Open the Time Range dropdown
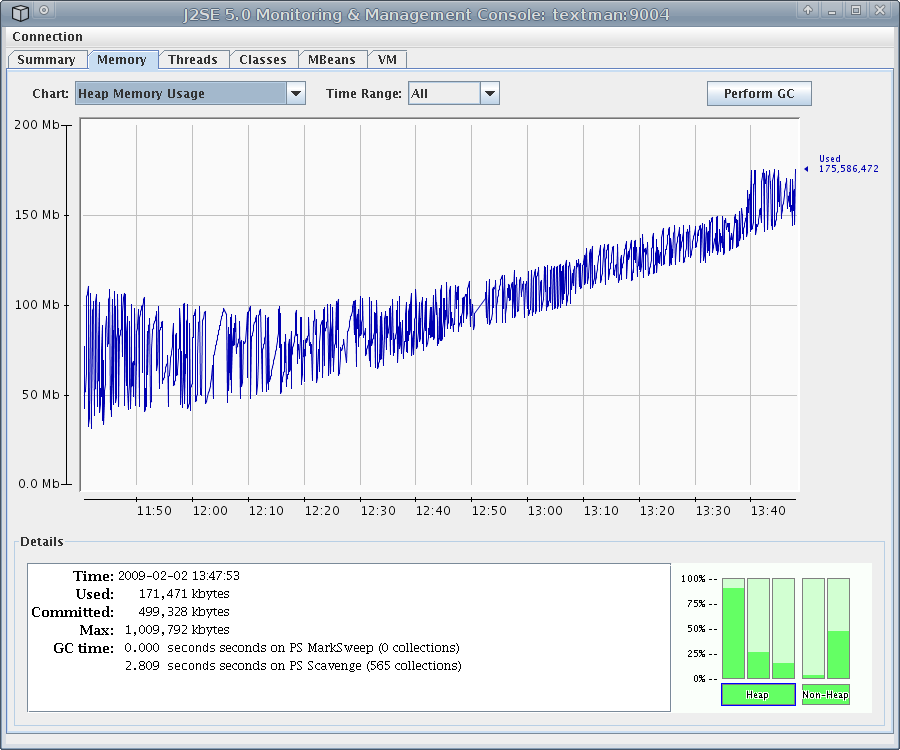Image resolution: width=900 pixels, height=750 pixels. 453,92
